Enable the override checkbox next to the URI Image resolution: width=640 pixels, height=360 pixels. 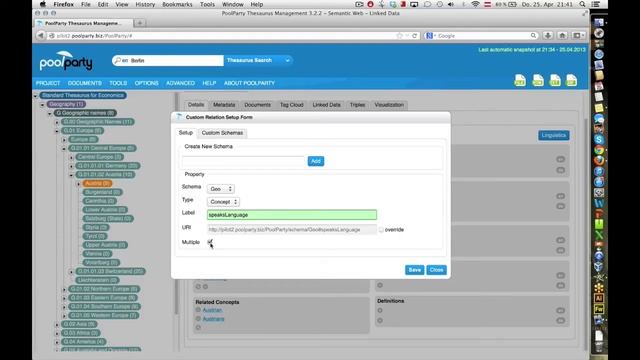(381, 230)
